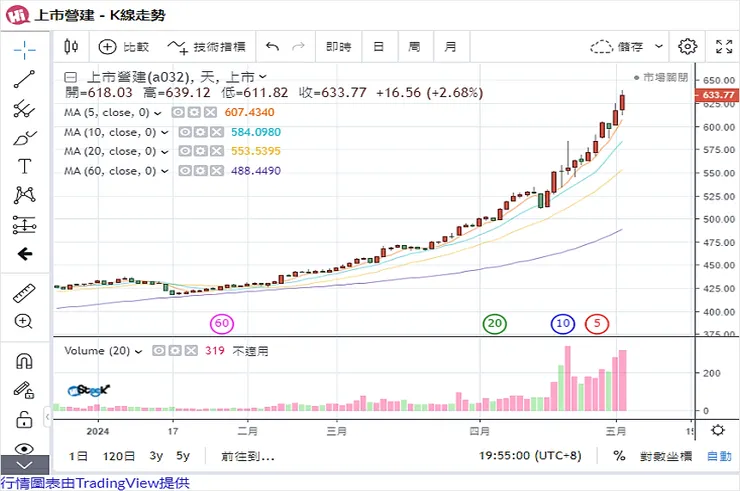Enter fullscreen mode

pyautogui.click(x=724, y=46)
